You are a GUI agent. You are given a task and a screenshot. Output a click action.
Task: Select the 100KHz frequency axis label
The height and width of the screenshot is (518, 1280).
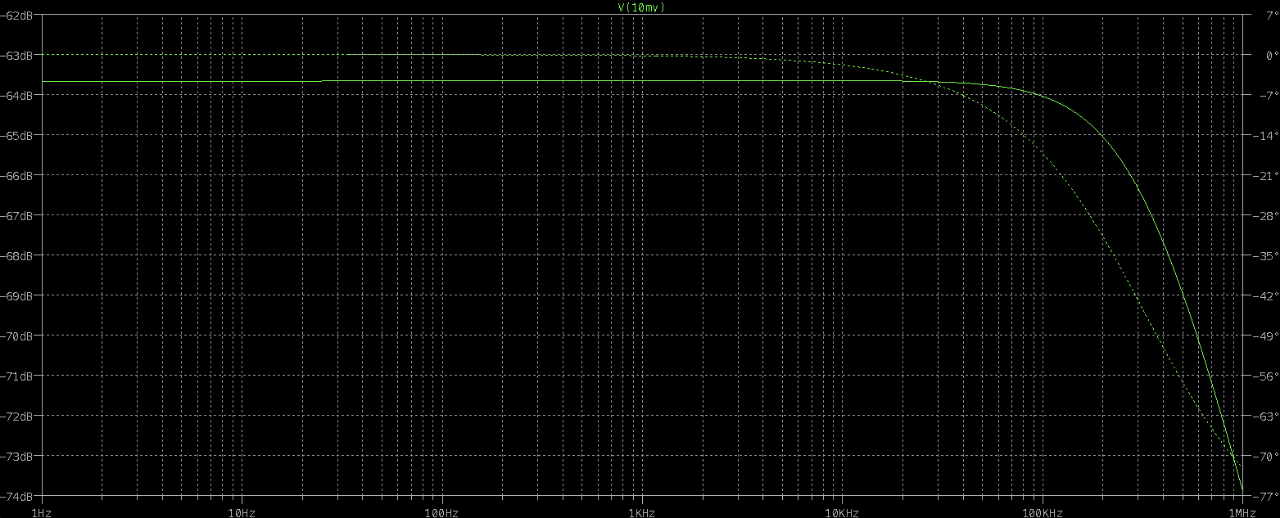1041,512
